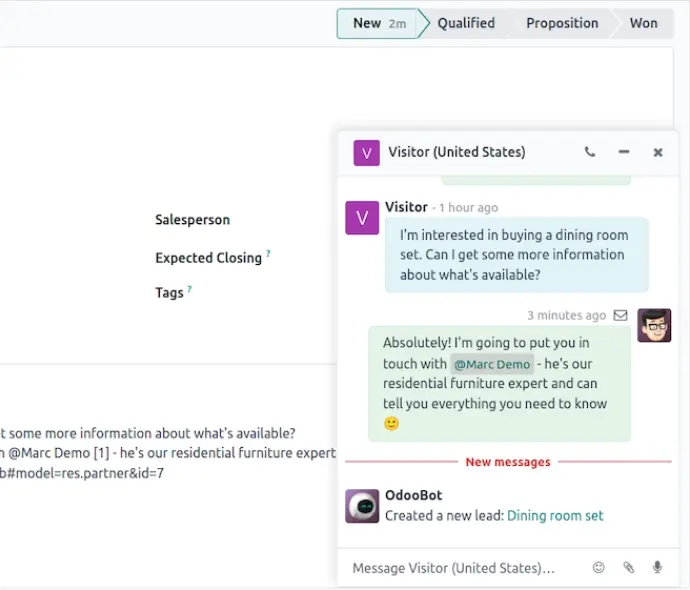Click the Expected Closing help tooltip mark
Screen dimensions: 690x590
coord(268,253)
